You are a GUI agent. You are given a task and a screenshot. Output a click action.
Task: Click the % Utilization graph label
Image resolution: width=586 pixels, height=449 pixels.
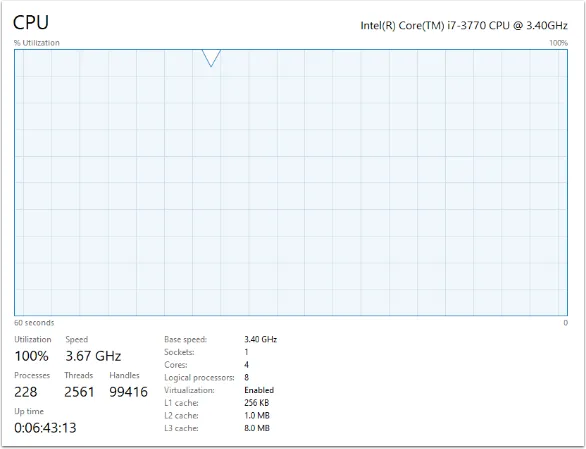(37, 43)
